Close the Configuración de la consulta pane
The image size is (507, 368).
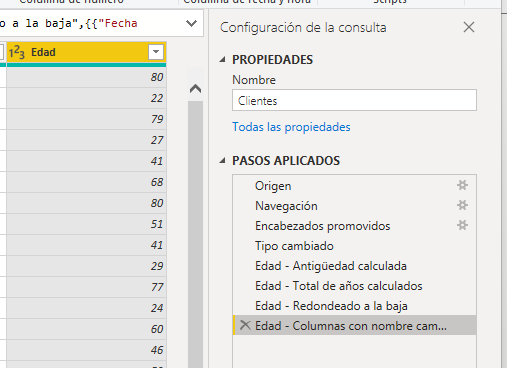[469, 27]
